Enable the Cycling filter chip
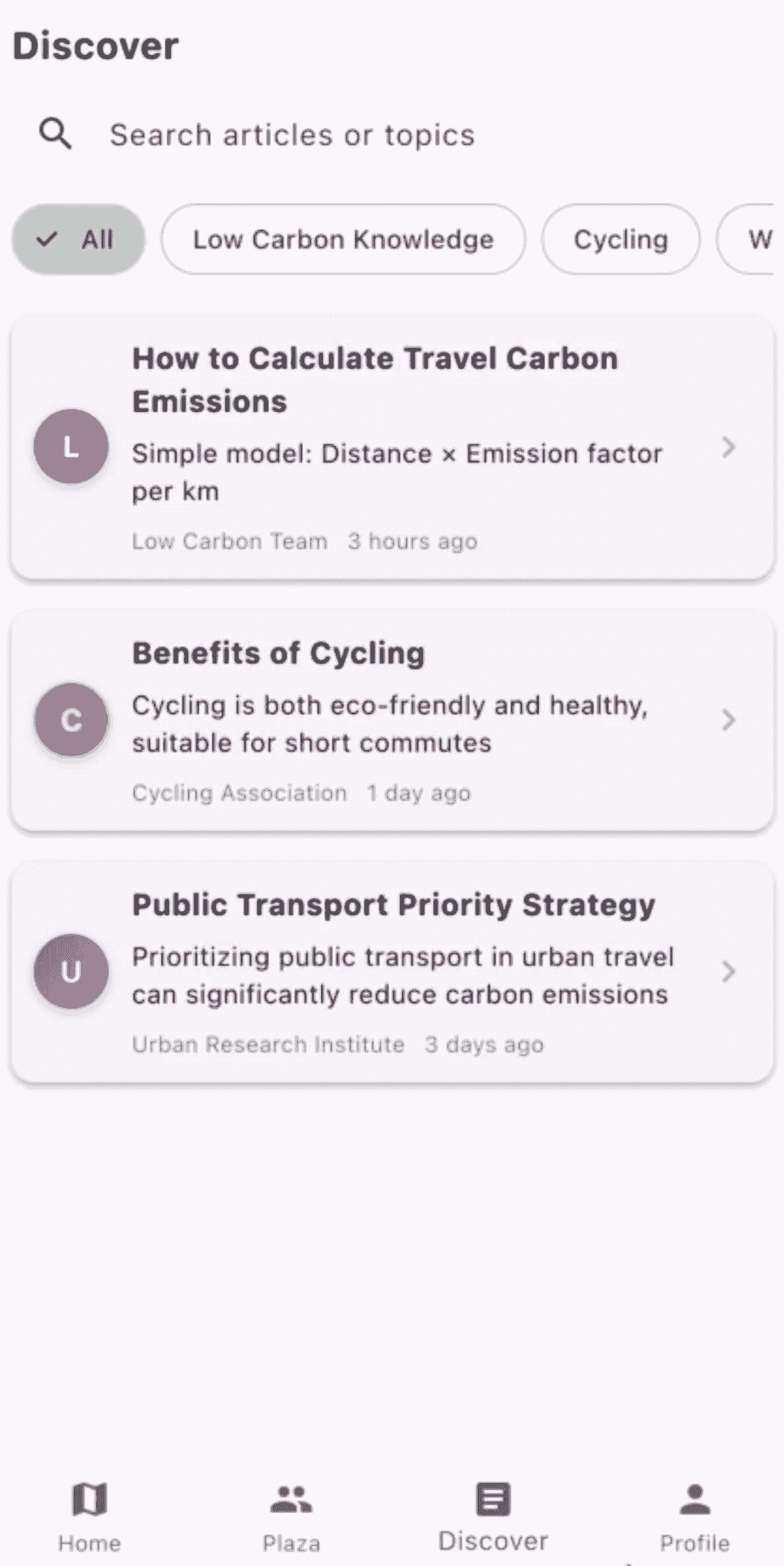784x1566 pixels. tap(620, 240)
